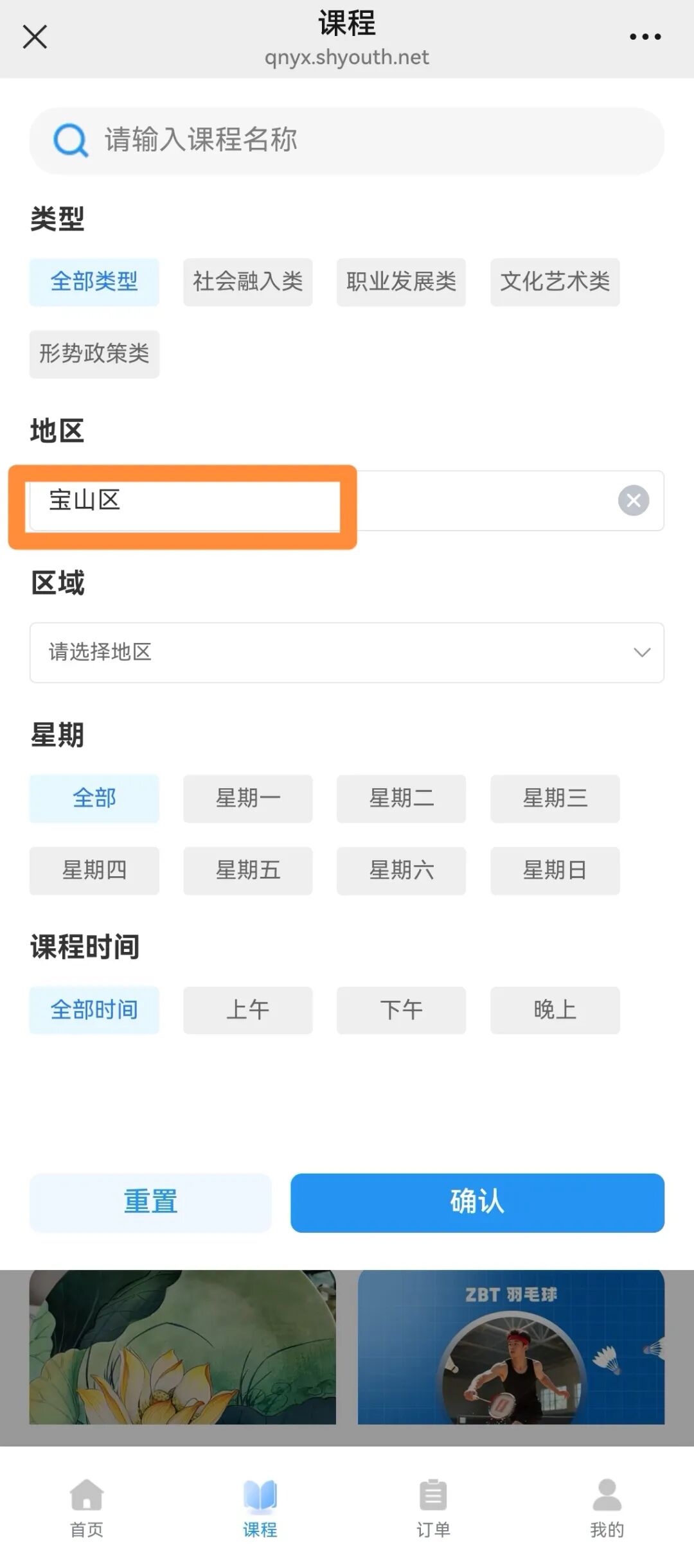Select the 星期六 weekday filter
The image size is (694, 1568).
(401, 870)
